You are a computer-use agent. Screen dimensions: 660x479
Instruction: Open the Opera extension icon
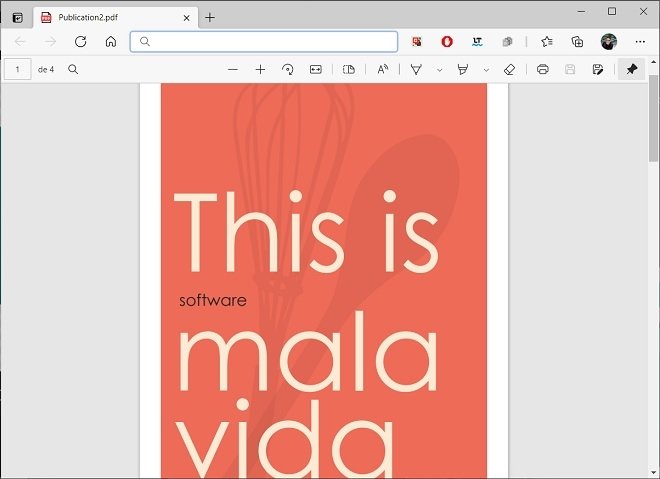447,42
